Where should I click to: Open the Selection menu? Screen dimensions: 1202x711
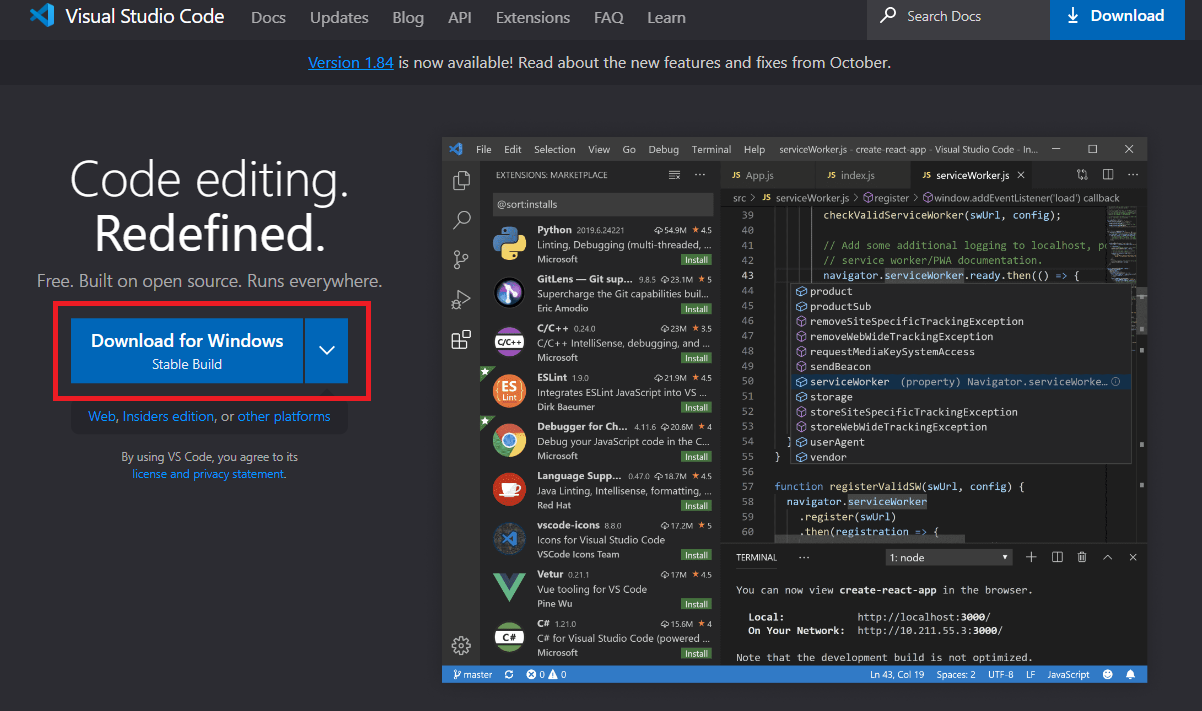(555, 149)
